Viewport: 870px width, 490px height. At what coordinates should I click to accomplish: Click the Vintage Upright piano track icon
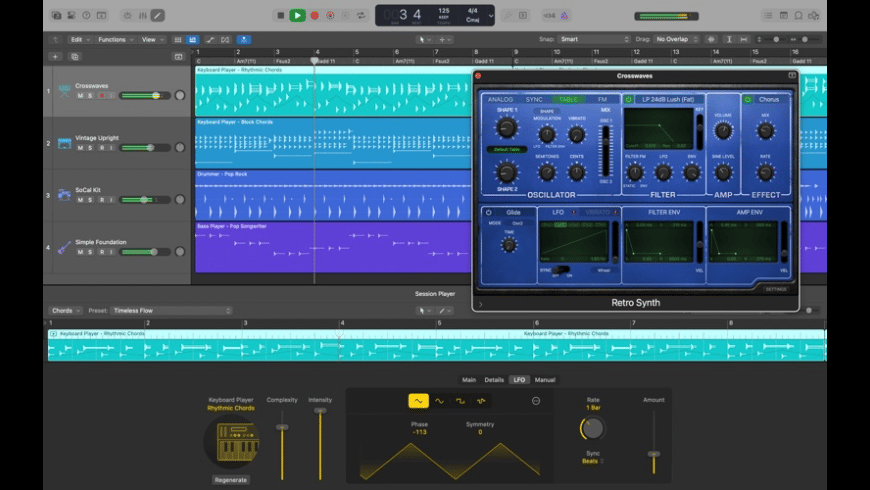click(x=64, y=143)
